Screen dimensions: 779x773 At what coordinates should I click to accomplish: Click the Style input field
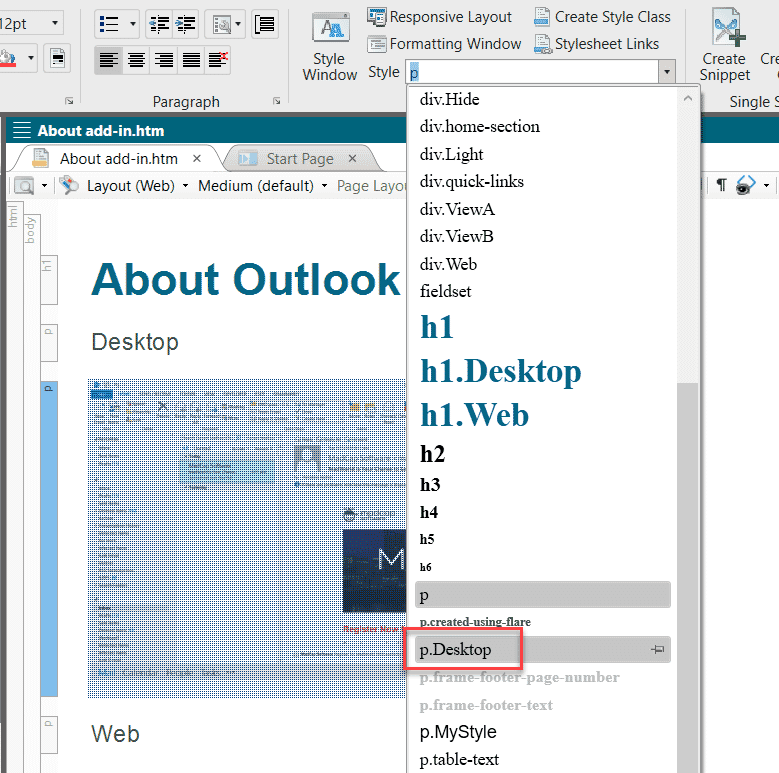point(533,72)
